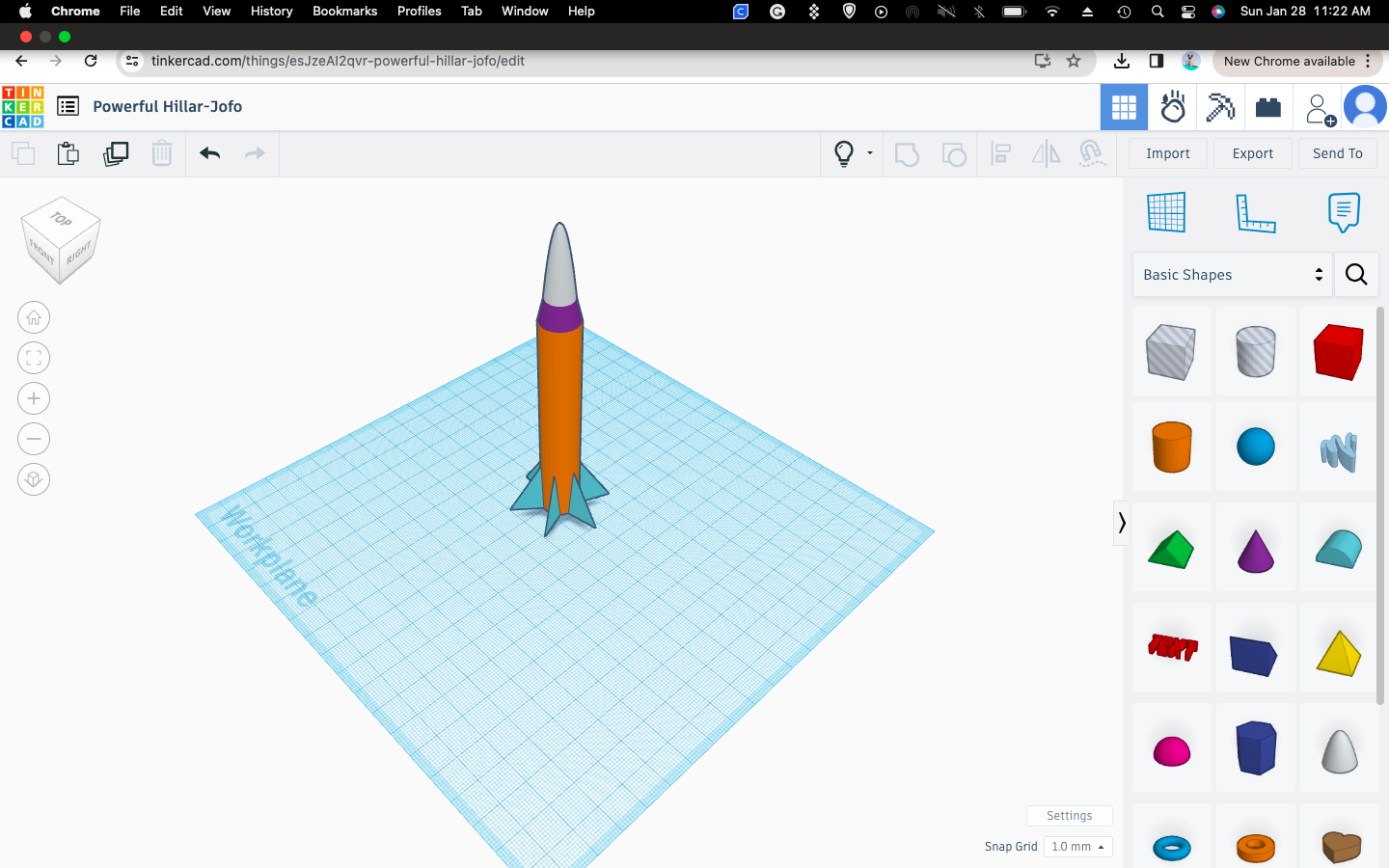Viewport: 1389px width, 868px height.
Task: Click the Import button
Action: click(1167, 153)
